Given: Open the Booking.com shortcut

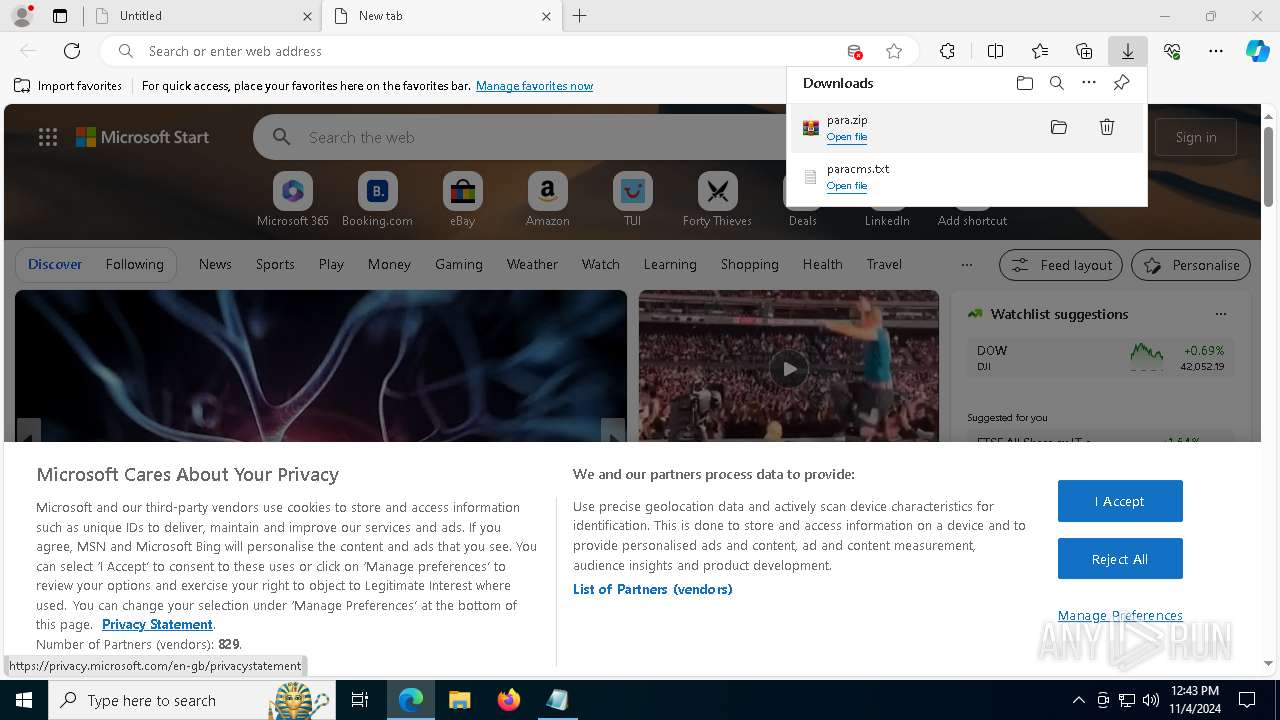Looking at the screenshot, I should [377, 200].
